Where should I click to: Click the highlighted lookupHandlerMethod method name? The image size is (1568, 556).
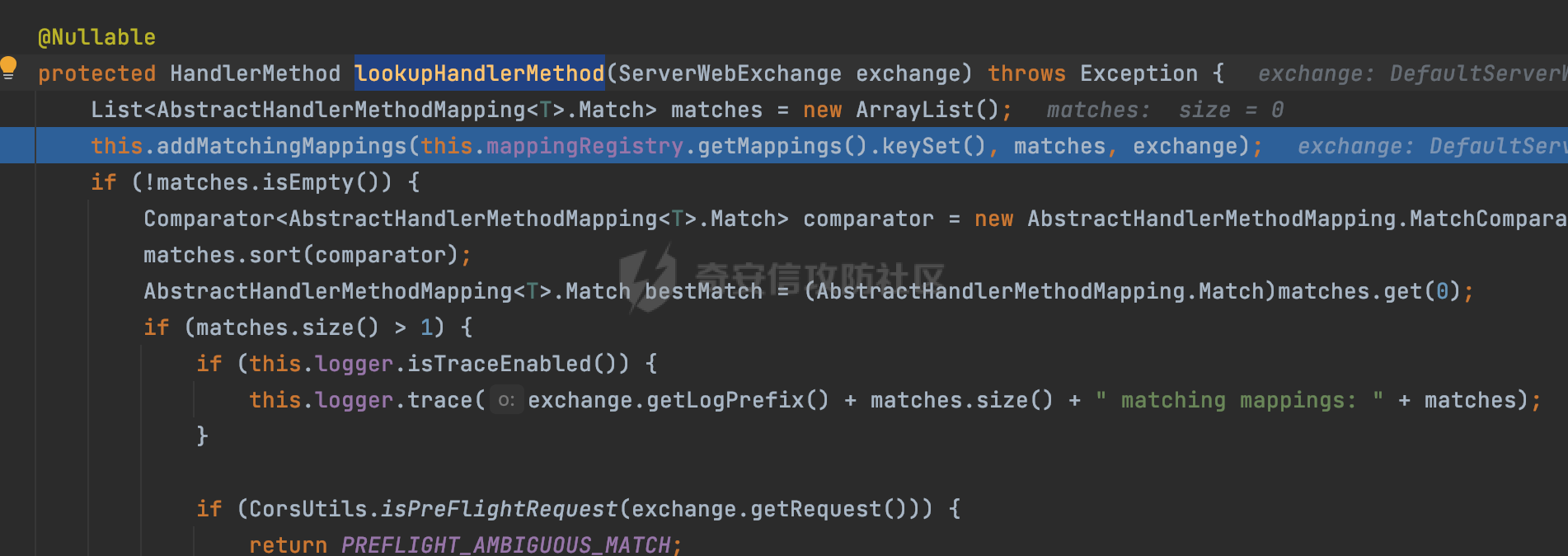tap(479, 73)
